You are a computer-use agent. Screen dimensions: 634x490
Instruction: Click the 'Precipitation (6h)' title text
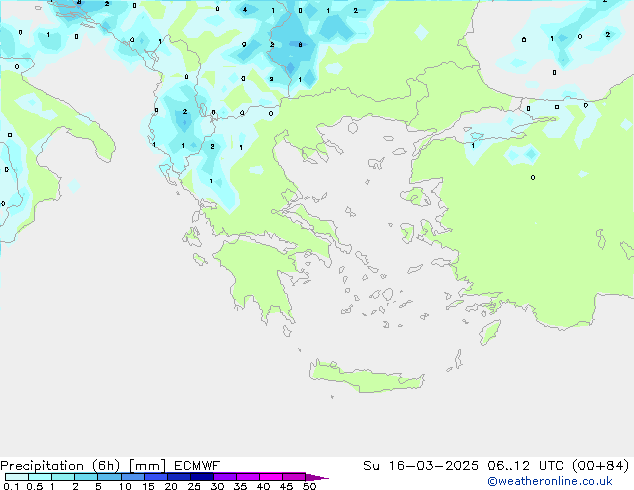(x=60, y=466)
